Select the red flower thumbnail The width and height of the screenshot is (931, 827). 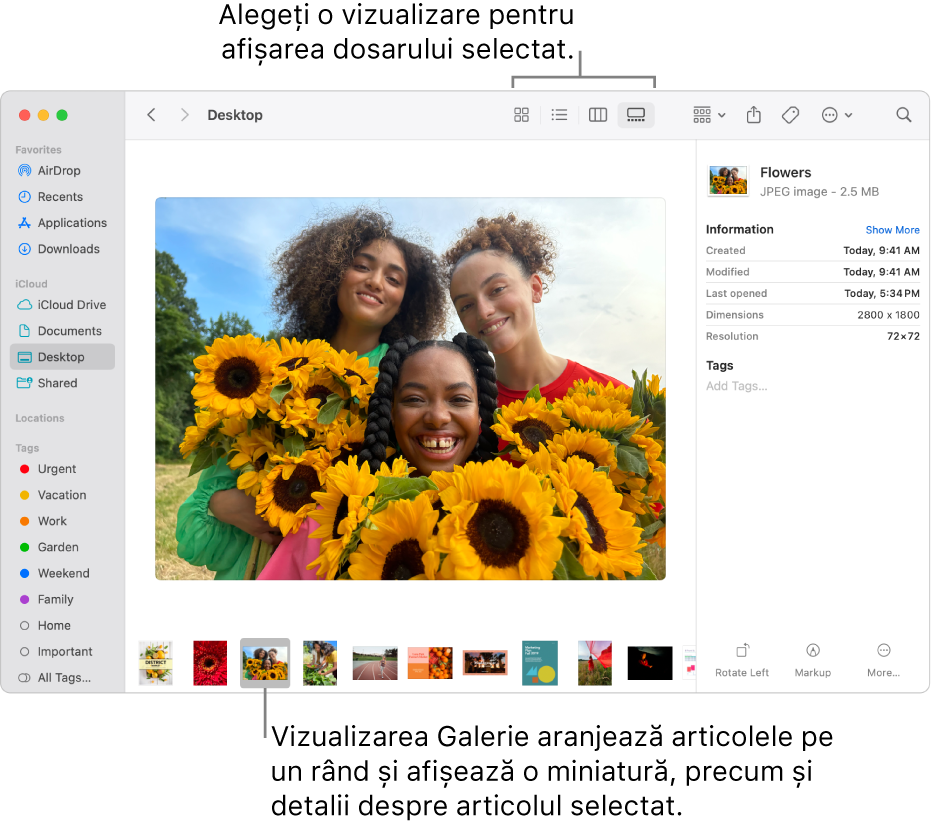tap(210, 663)
